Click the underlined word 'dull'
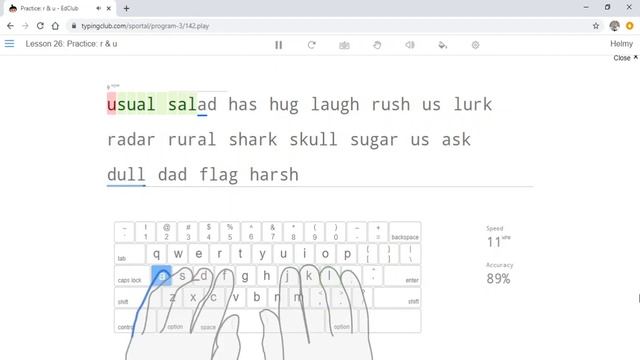Screen dimensions: 640x360 coord(126,175)
